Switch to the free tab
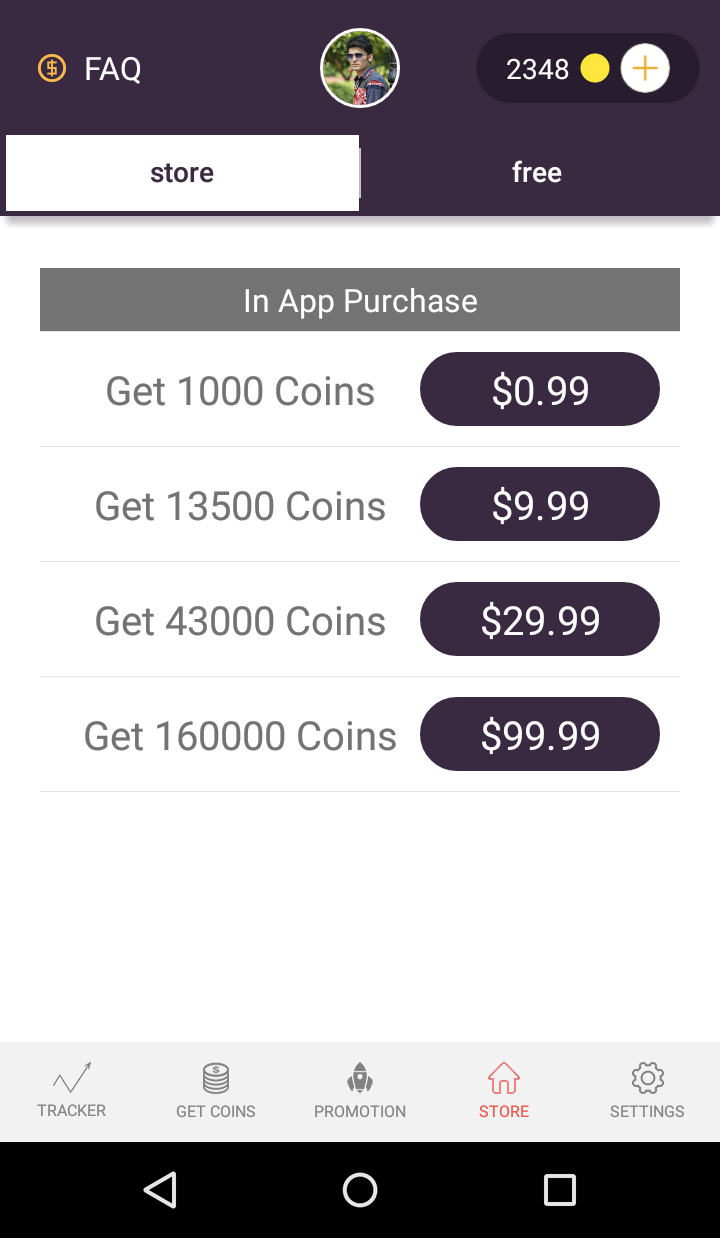This screenshot has height=1238, width=720. 537,173
